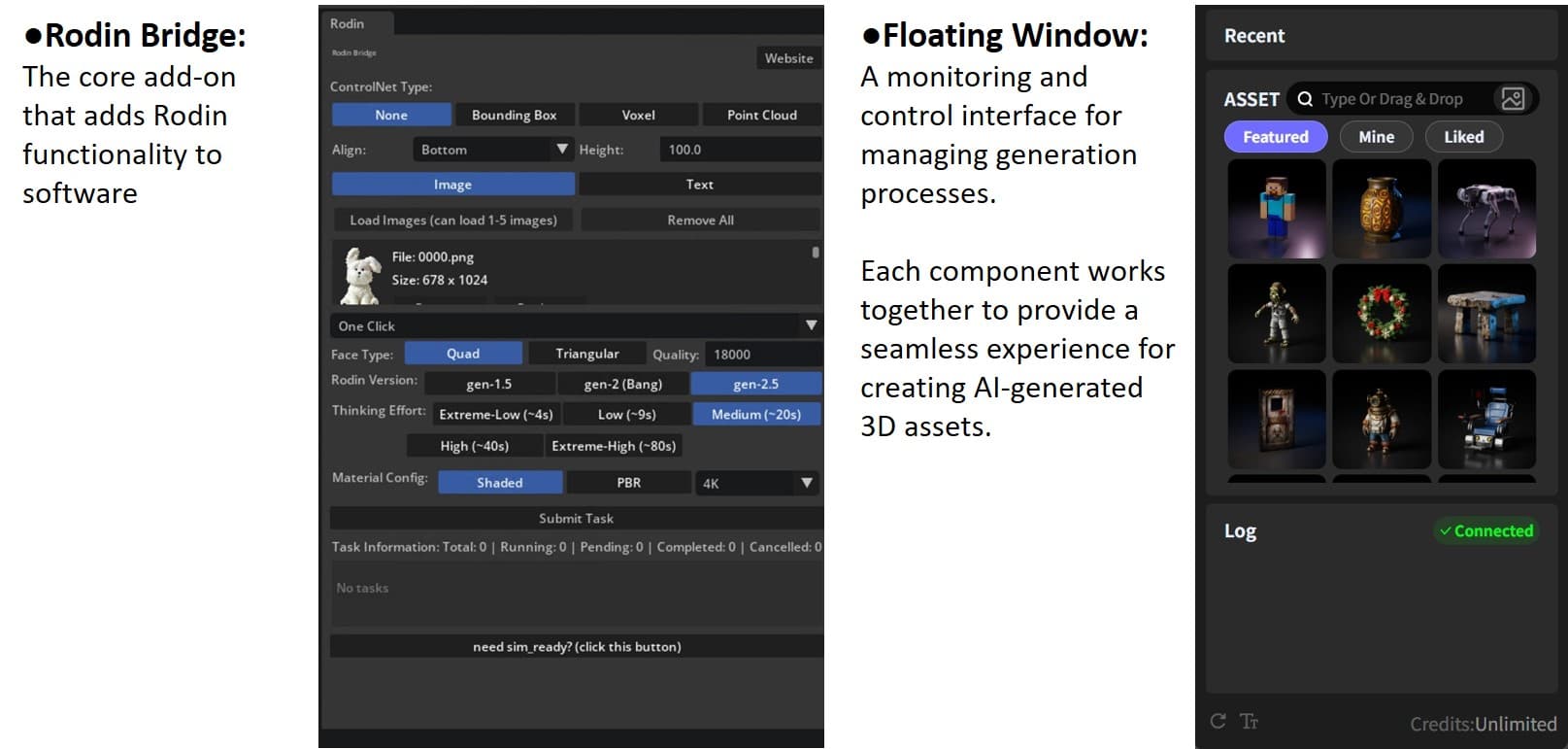Set ControlNet Type to Voxel
The width and height of the screenshot is (1568, 749).
pos(638,115)
